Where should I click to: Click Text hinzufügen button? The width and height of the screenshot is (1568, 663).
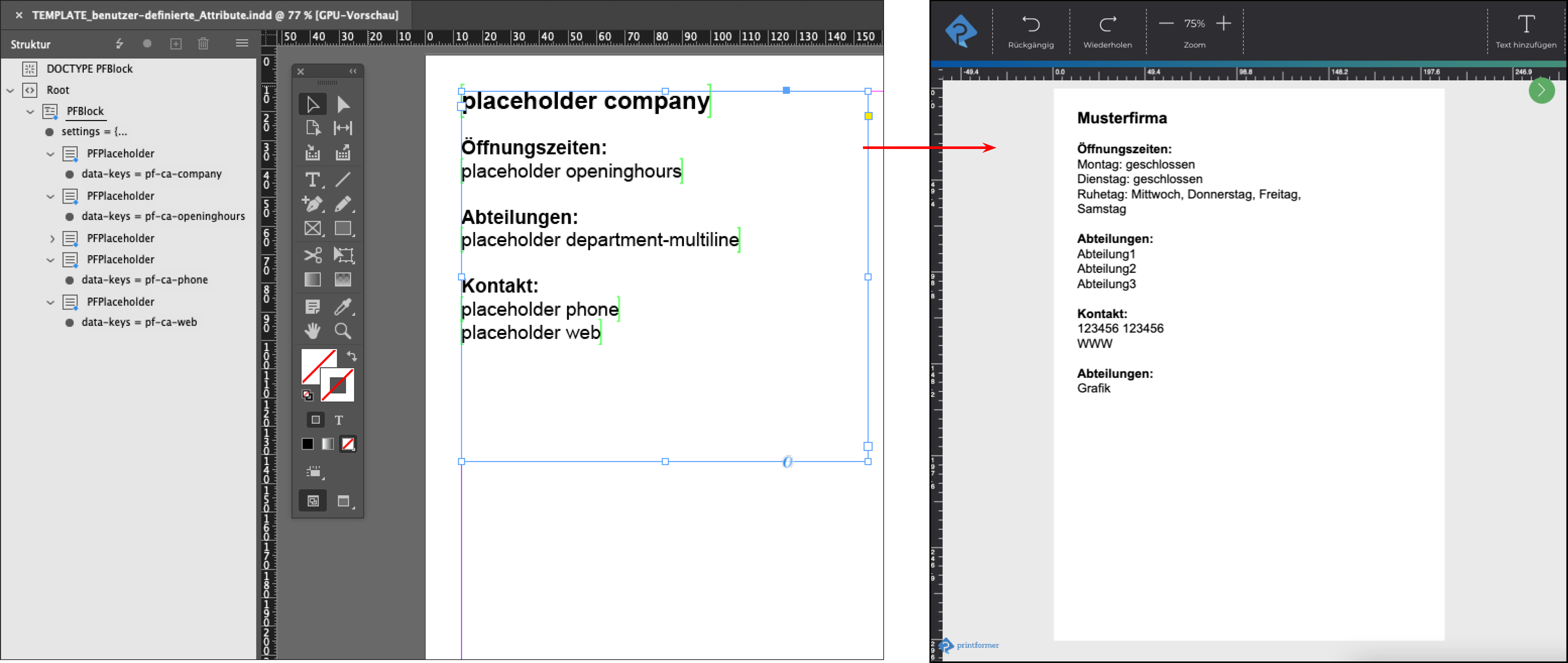coord(1525,30)
